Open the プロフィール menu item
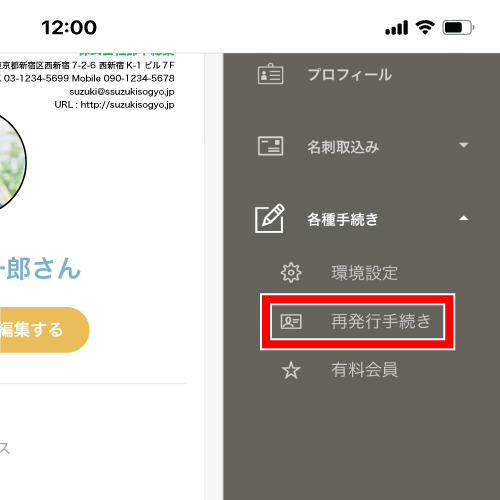500x500 pixels. [350, 74]
